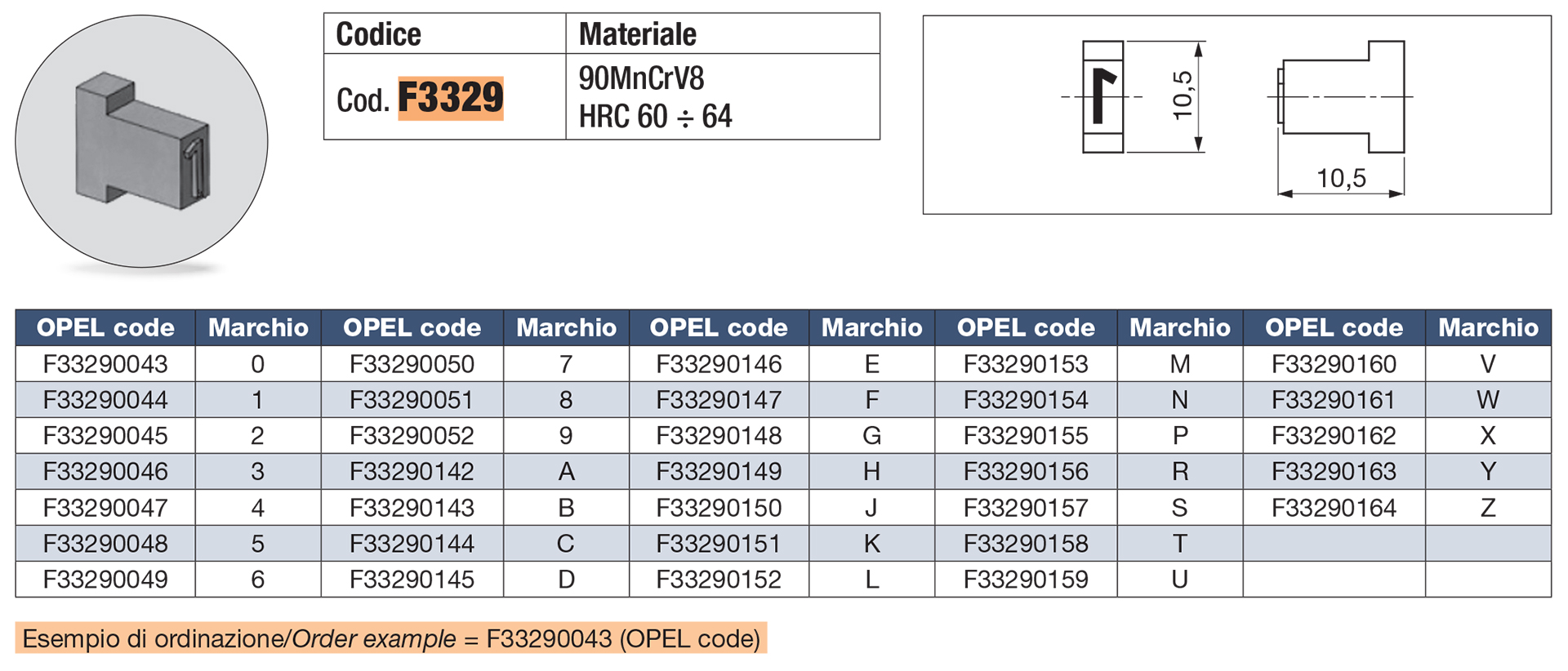Select OPEL code F33290043 cell
Image resolution: width=1568 pixels, height=671 pixels.
pyautogui.click(x=105, y=364)
